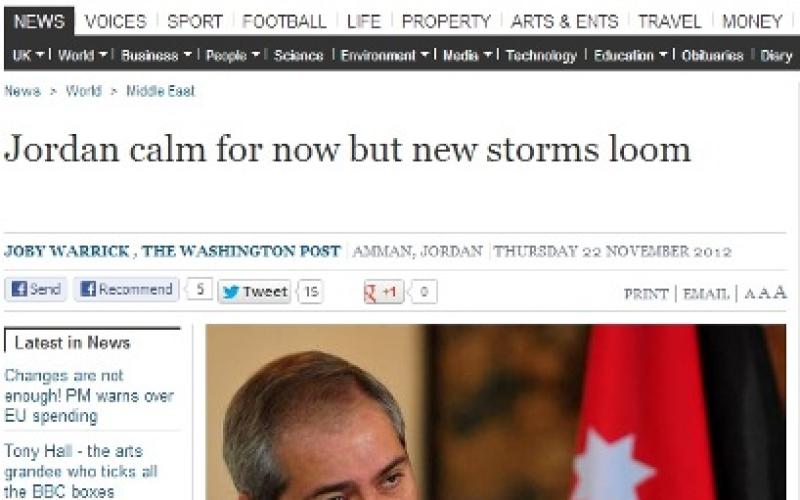The height and width of the screenshot is (500, 800).
Task: Open the tweet count bubble showing 15
Action: click(x=311, y=291)
